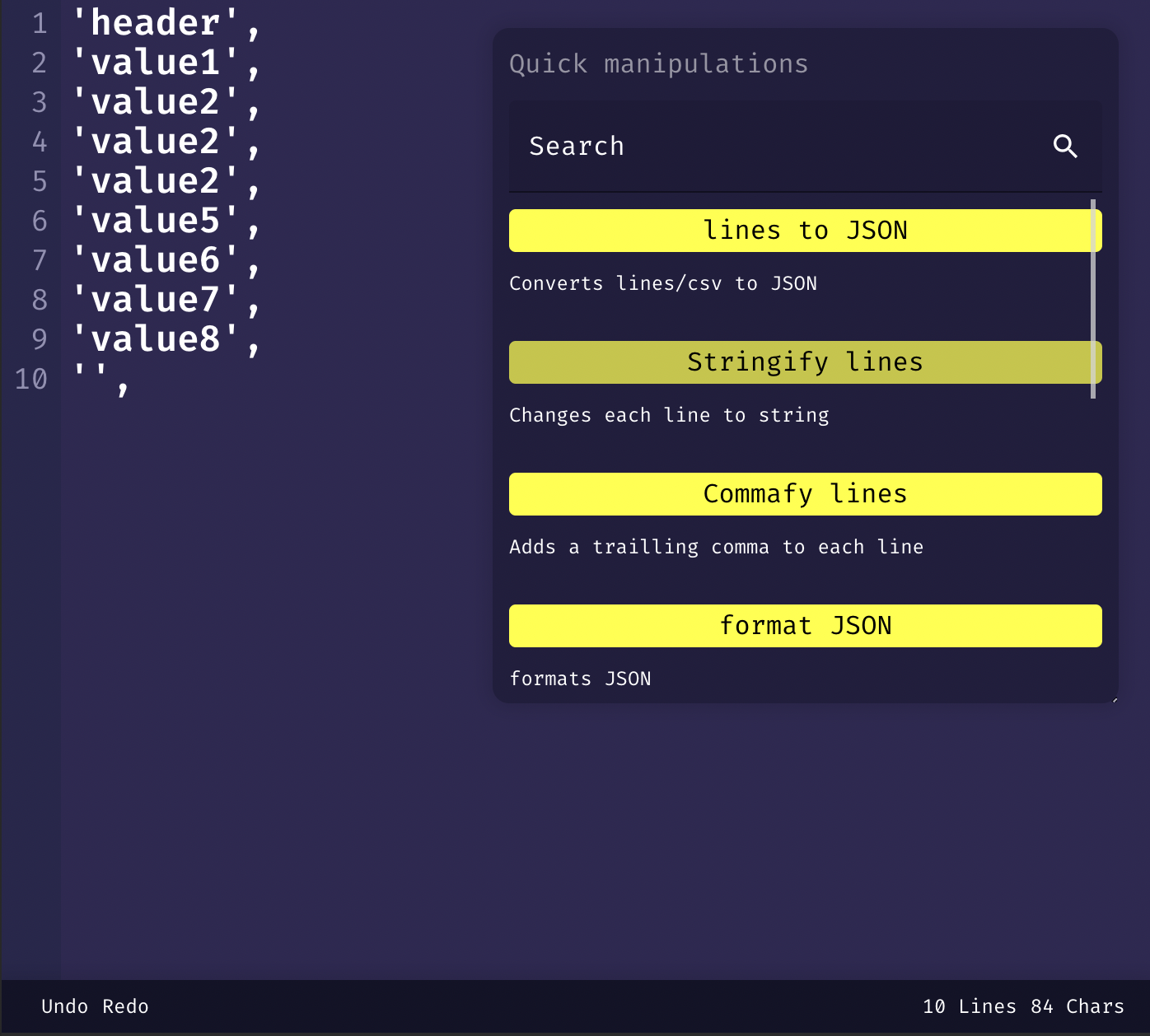
Task: Click the 'Quick manipulations' panel title
Action: tap(658, 63)
